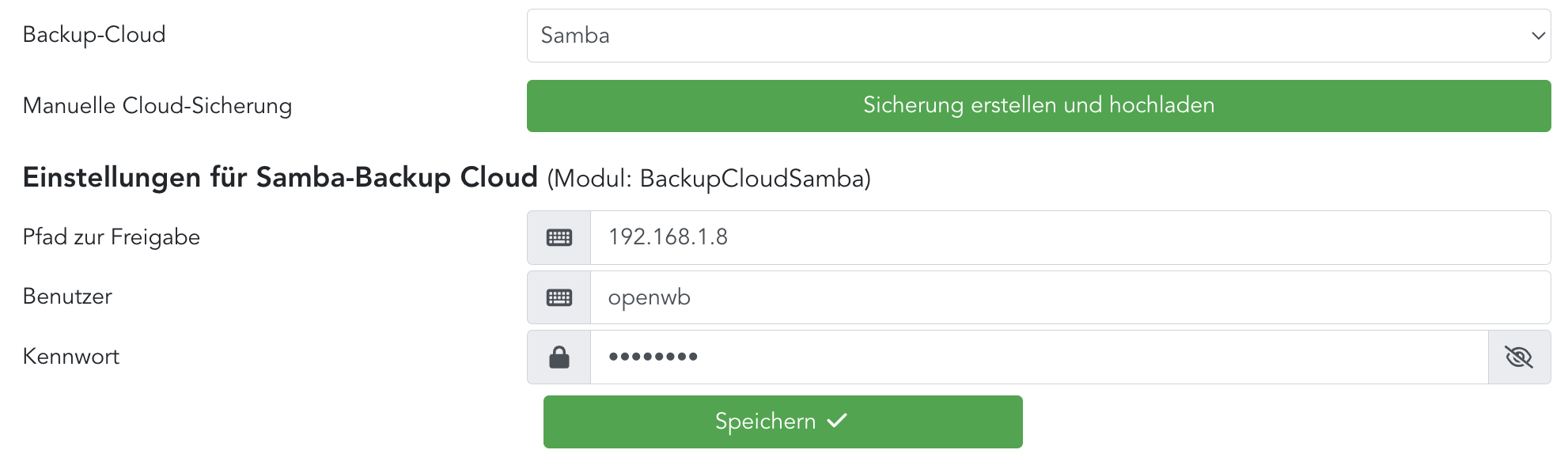Click the Backup-Cloud label

(94, 35)
